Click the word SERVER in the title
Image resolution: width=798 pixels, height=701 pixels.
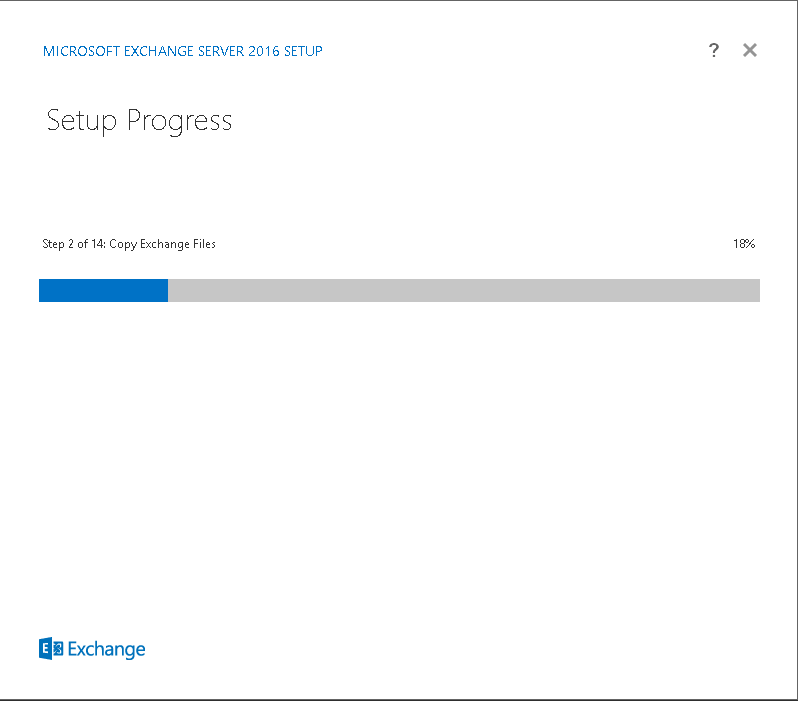(221, 51)
